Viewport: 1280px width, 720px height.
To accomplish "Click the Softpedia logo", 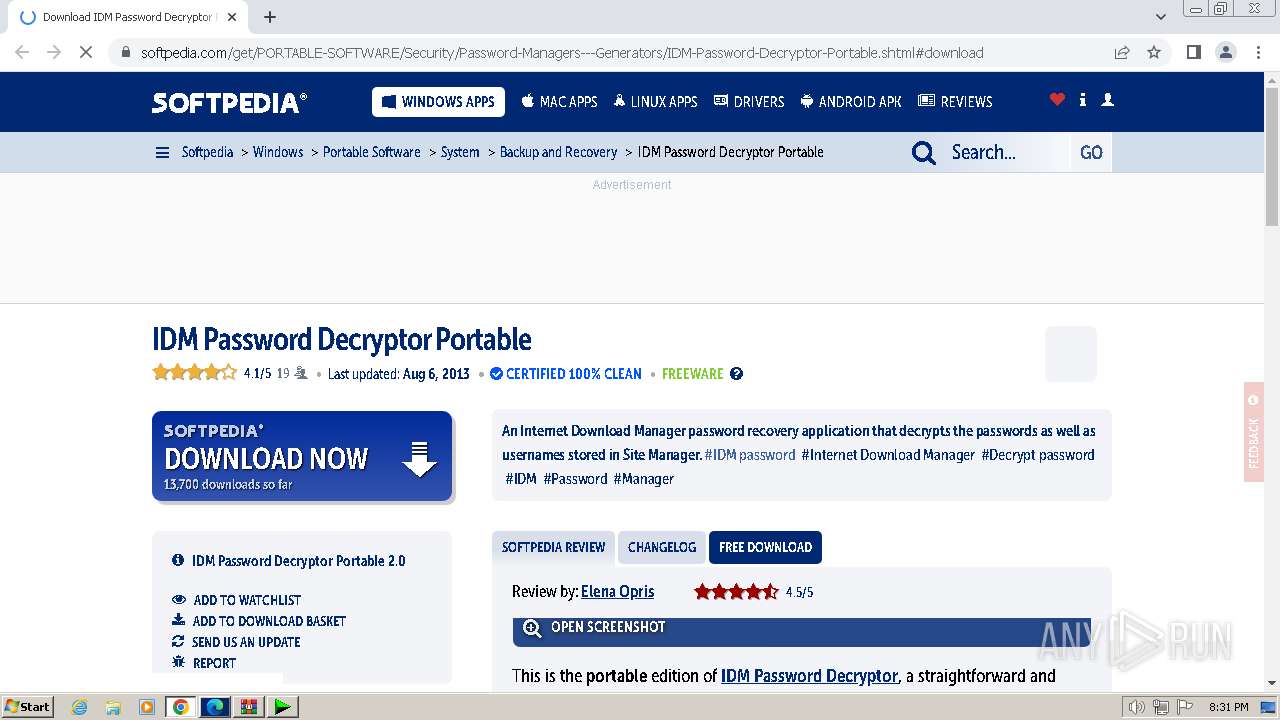I will point(229,102).
